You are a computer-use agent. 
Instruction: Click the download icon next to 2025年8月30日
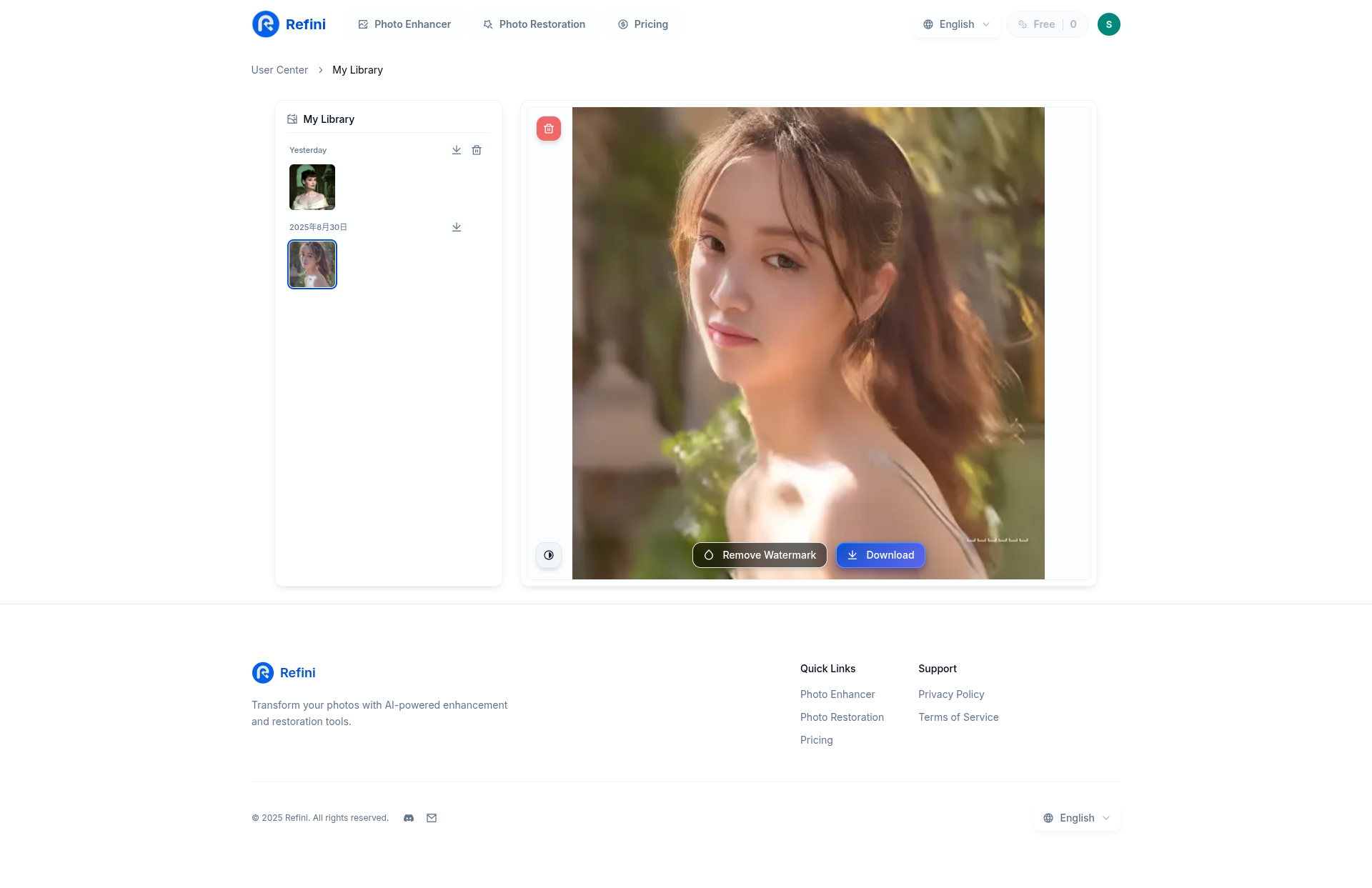457,226
